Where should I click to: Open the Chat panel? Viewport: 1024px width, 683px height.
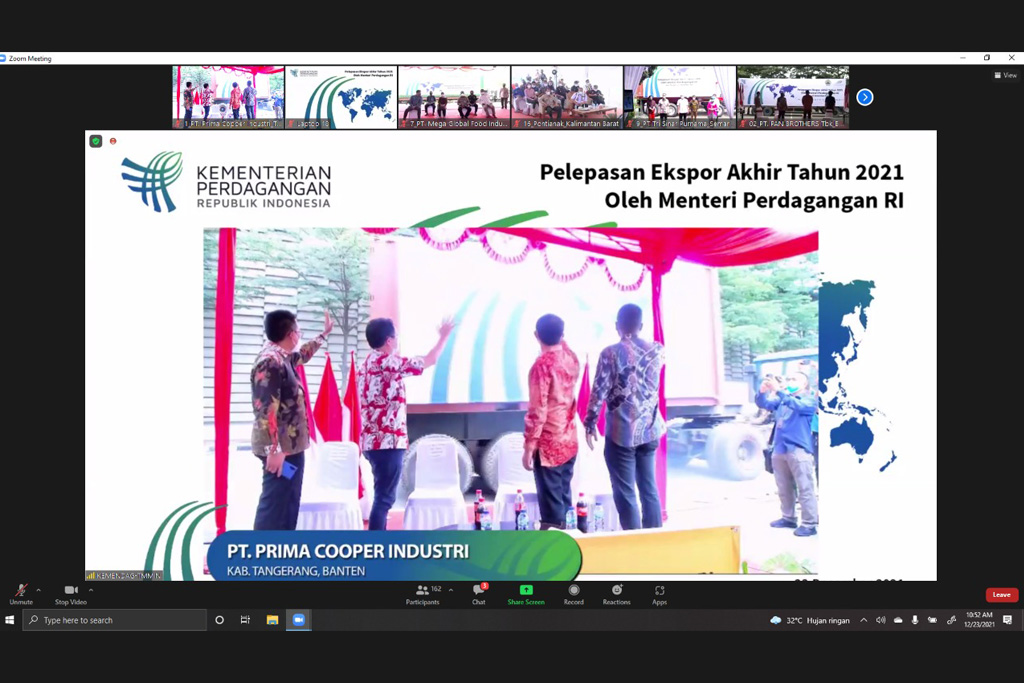pos(478,592)
